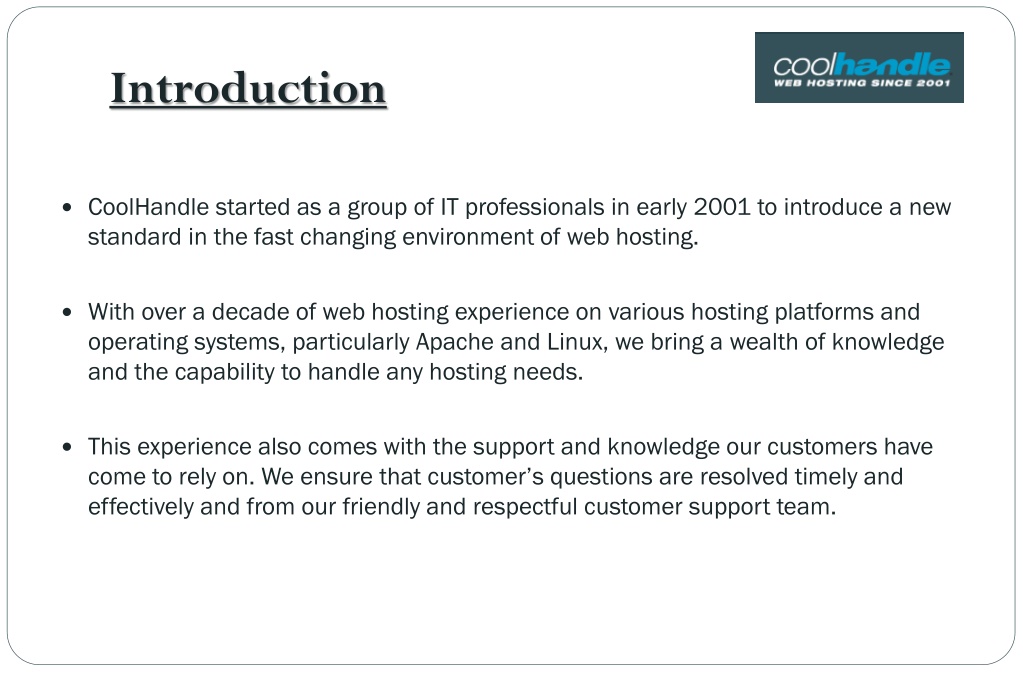The image size is (1023, 674).
Task: Click the word CoolHandle in first paragraph
Action: pos(148,207)
